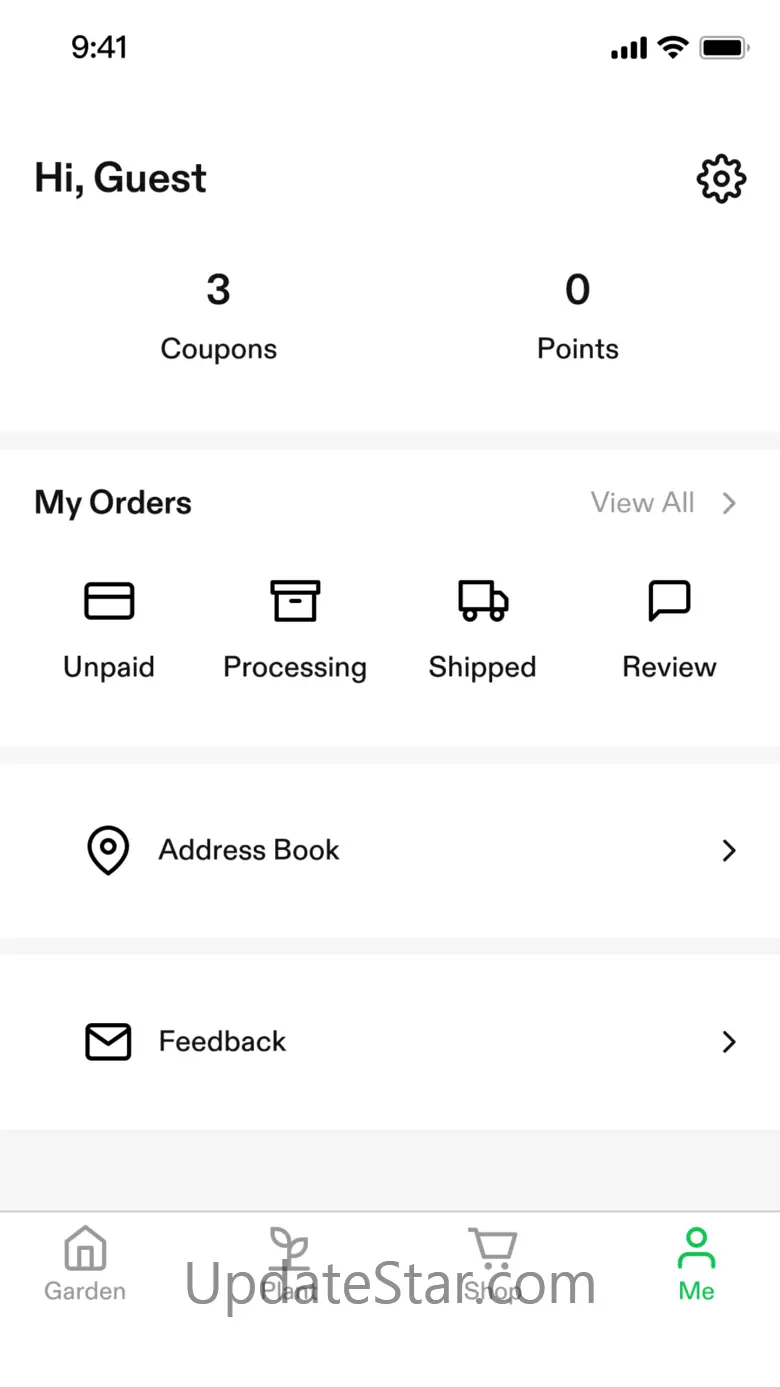This screenshot has width=780, height=1387.
Task: Click the View All orders link
Action: point(643,503)
